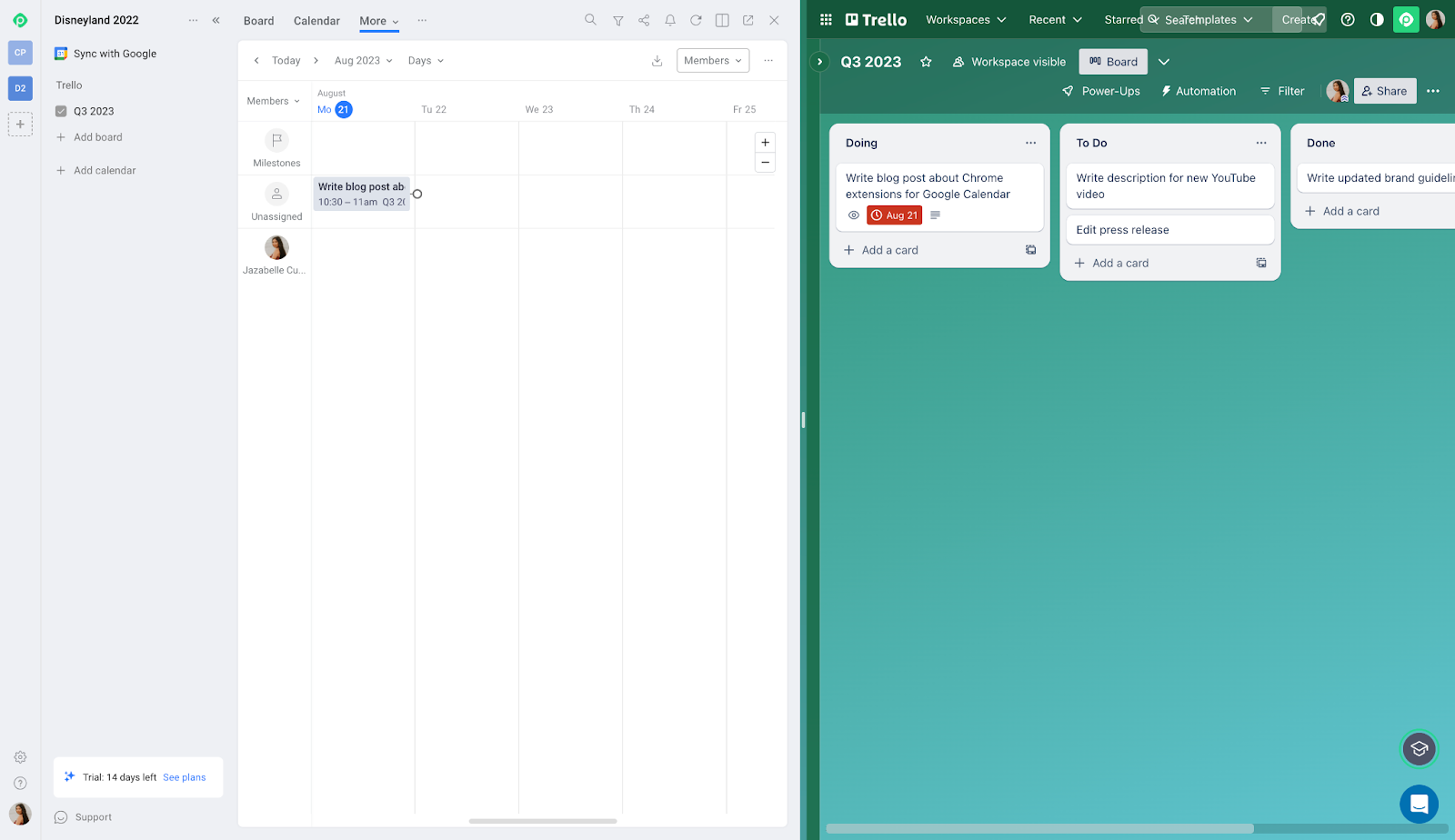Zoom in with the plus button
Screen dimensions: 1455x840
coord(766,143)
